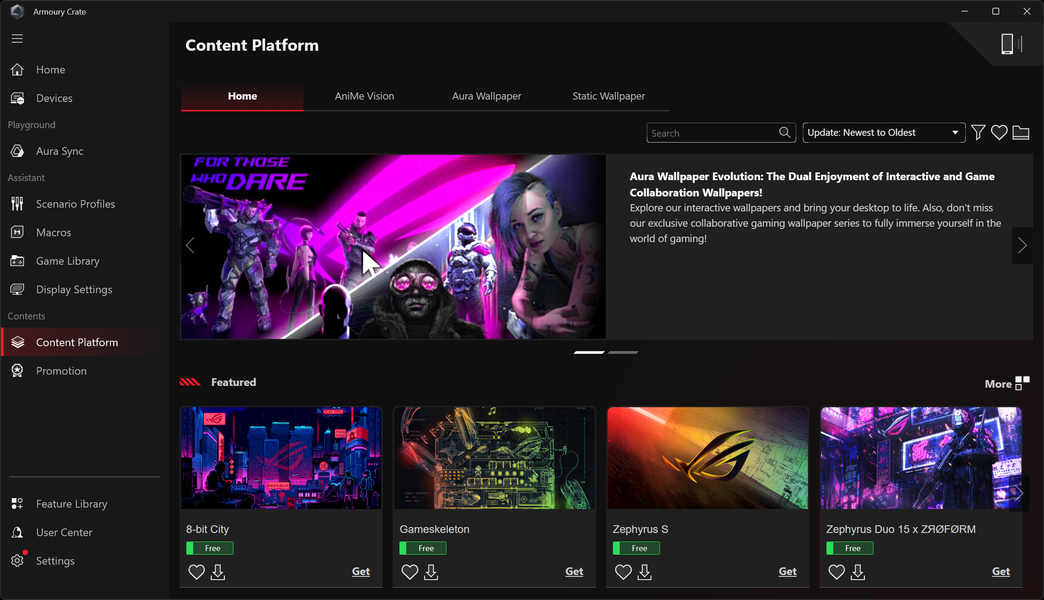Viewport: 1044px width, 600px height.
Task: Click the filter funnel icon
Action: tap(977, 133)
